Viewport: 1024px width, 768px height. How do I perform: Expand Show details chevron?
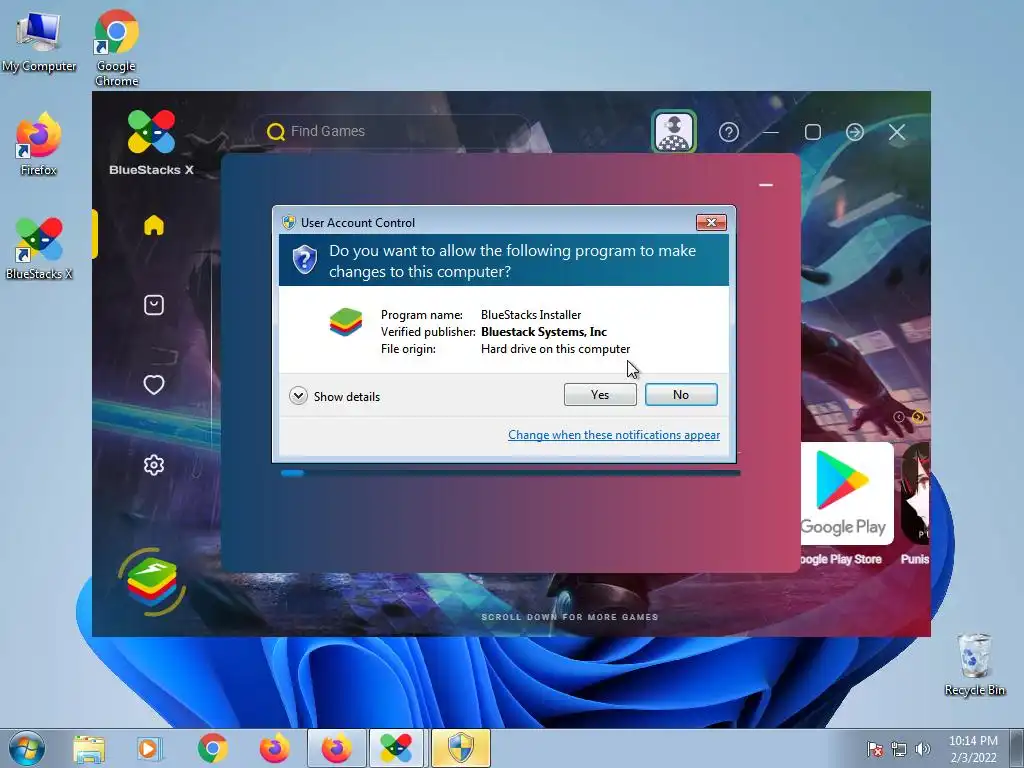(x=298, y=396)
